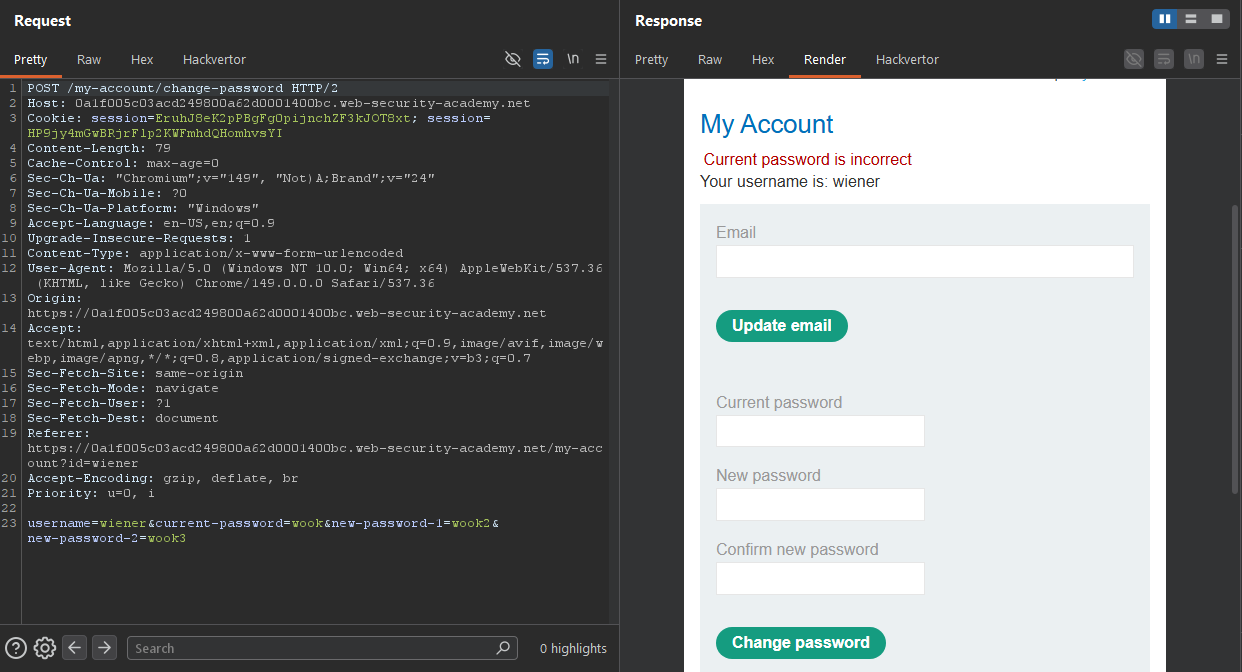Viewport: 1242px width, 672px height.
Task: Focus the Current password input field
Action: (x=820, y=431)
